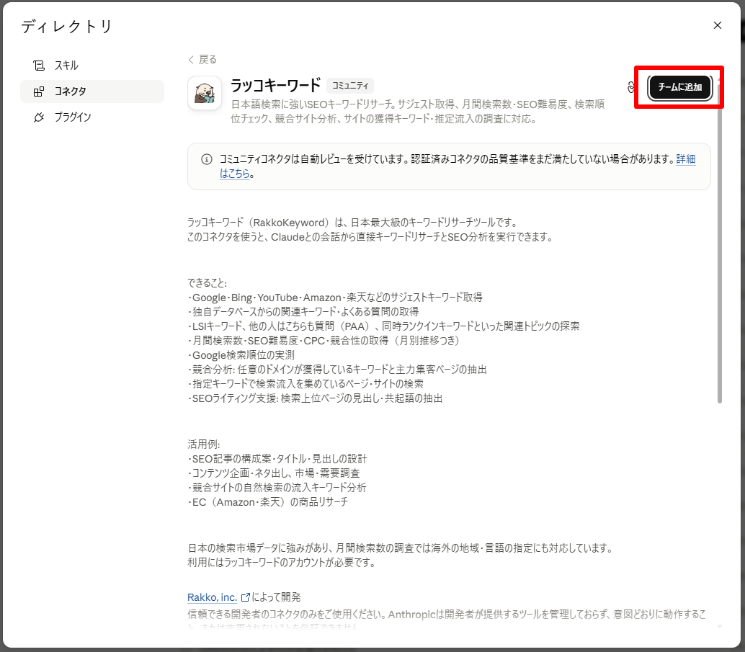This screenshot has width=745, height=652.
Task: Click the line starting ・競合サイトの自然検索
Action: click(x=277, y=488)
